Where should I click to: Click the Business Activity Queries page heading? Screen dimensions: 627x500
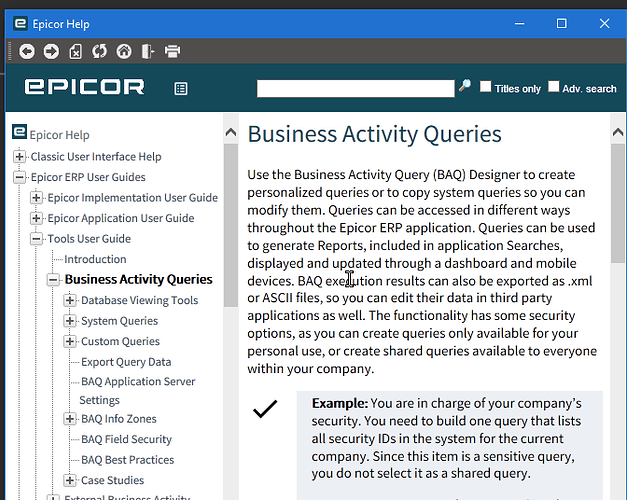(374, 134)
